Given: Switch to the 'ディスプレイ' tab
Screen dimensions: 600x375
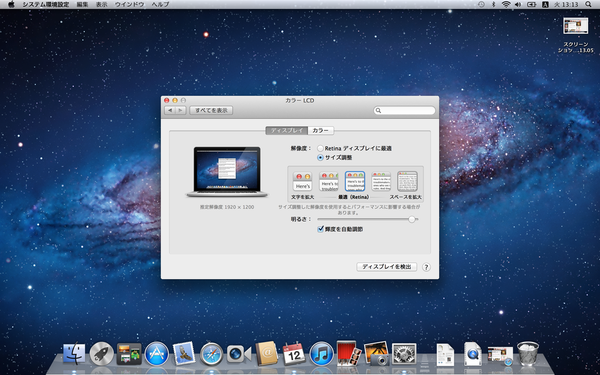Looking at the screenshot, I should point(287,130).
